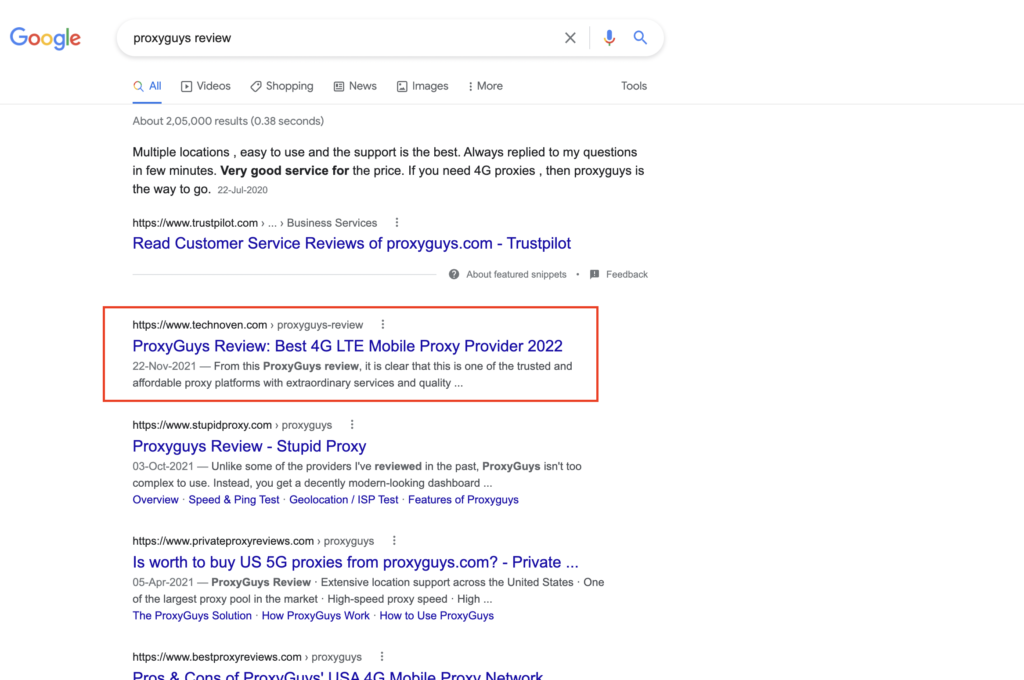Screen dimensions: 1024x680
Task: Clear the search box with X icon
Action: tap(570, 38)
